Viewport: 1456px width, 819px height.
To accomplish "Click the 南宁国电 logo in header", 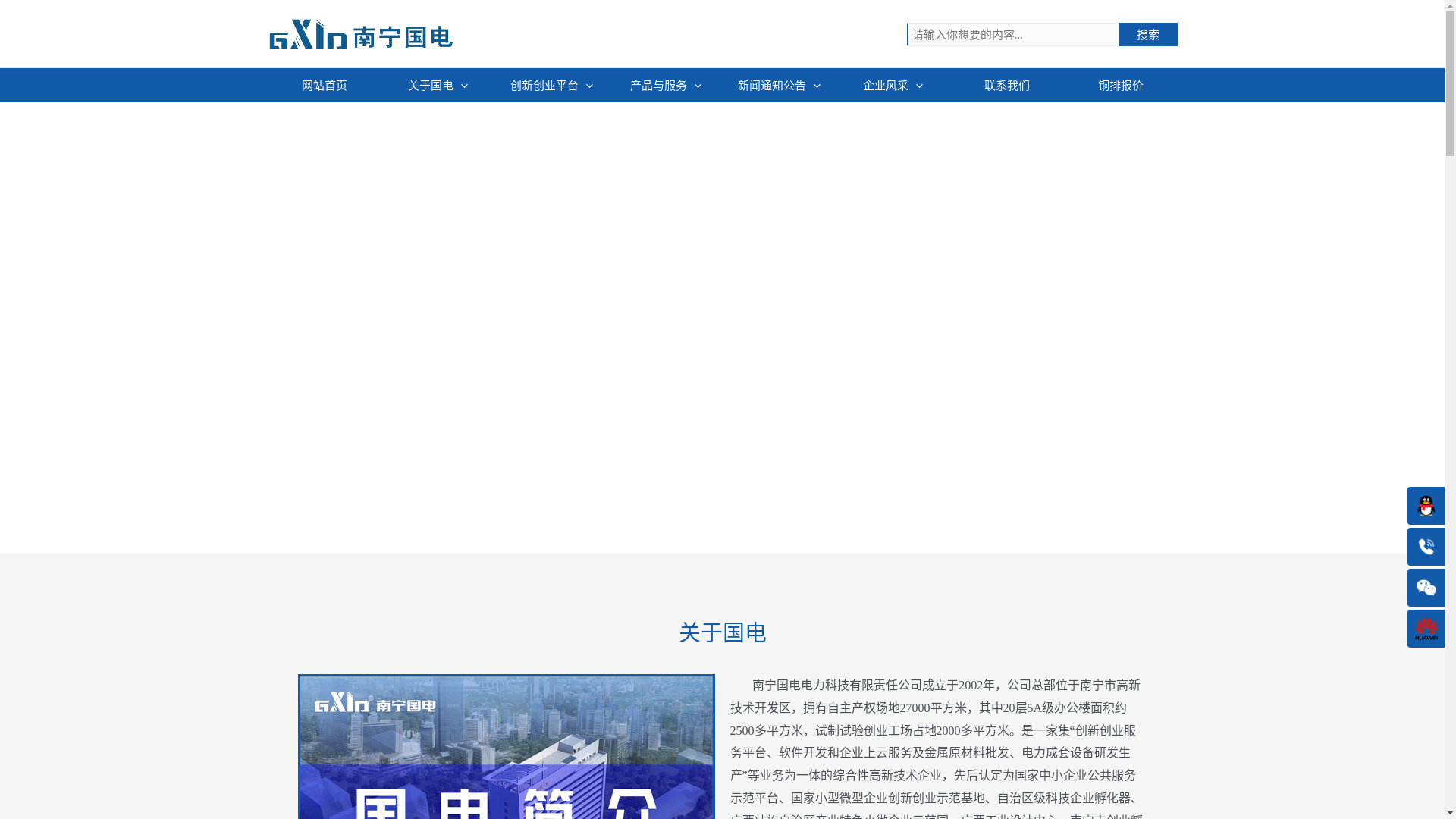I will click(361, 34).
